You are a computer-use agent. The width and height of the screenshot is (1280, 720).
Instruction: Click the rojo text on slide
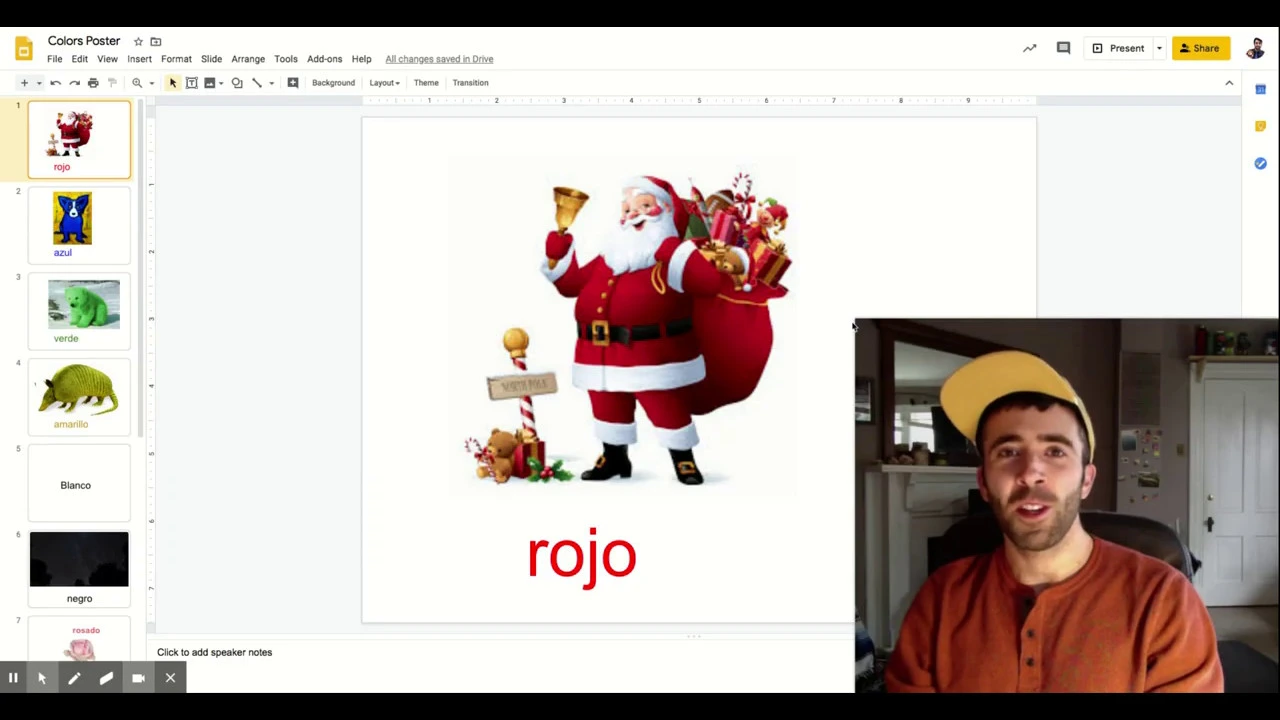pos(581,556)
